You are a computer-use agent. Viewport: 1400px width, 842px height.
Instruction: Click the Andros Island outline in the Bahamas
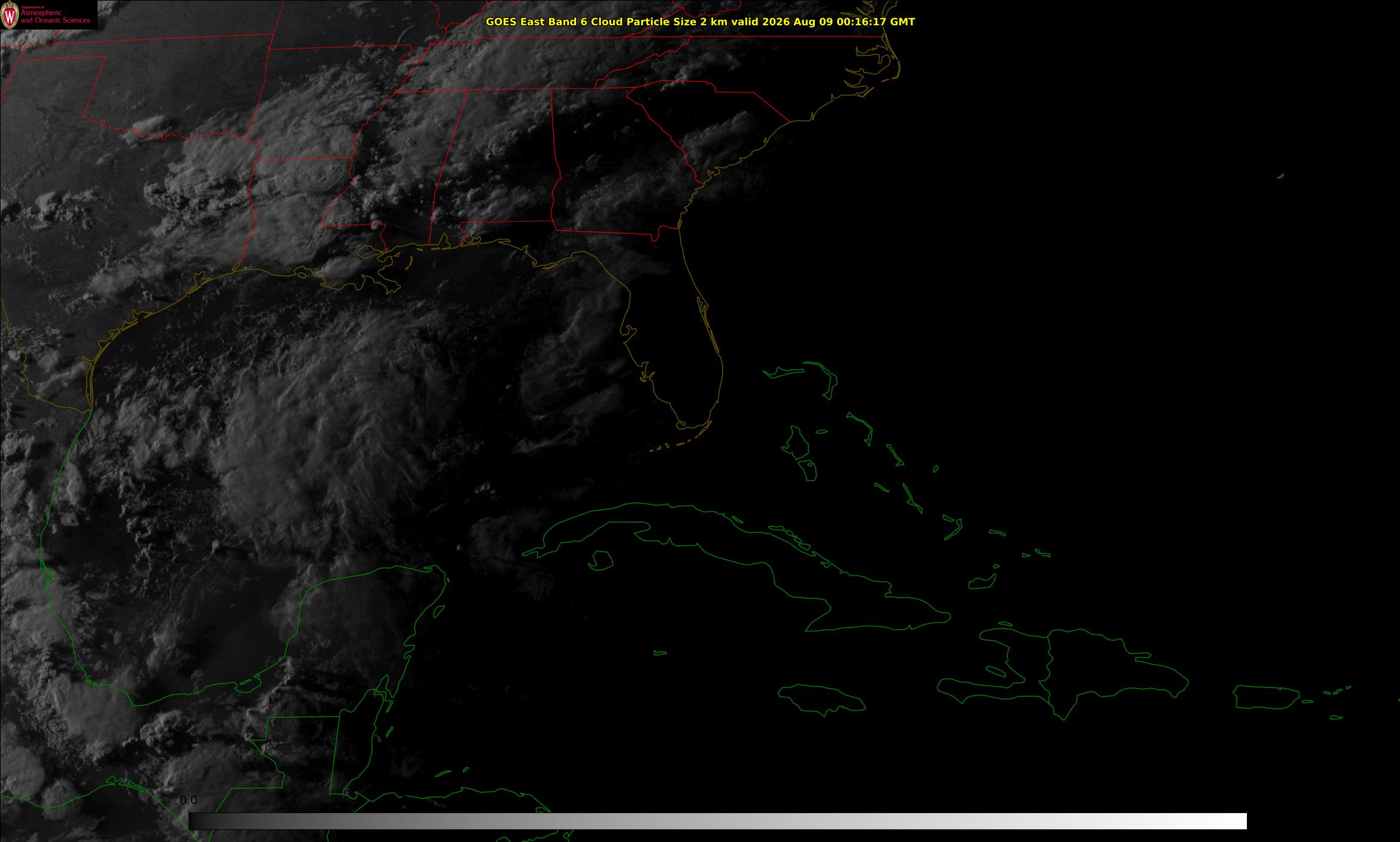(x=795, y=442)
